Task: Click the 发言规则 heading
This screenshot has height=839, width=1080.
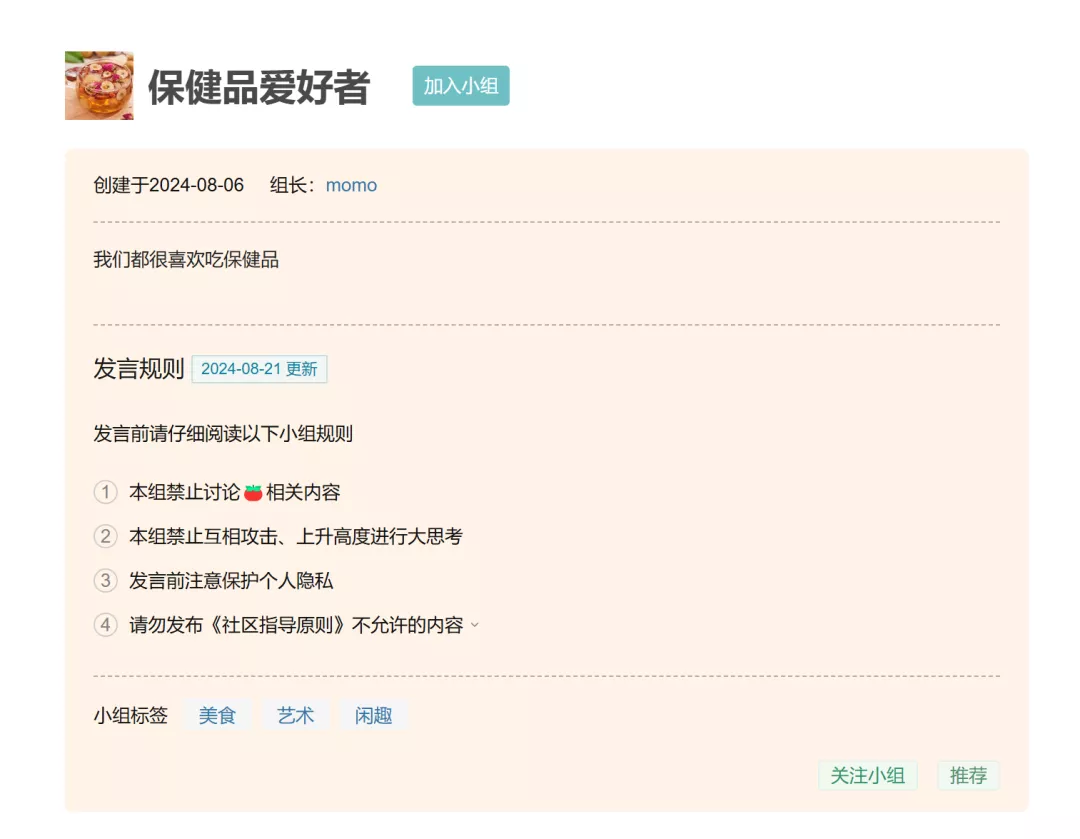Action: (138, 369)
